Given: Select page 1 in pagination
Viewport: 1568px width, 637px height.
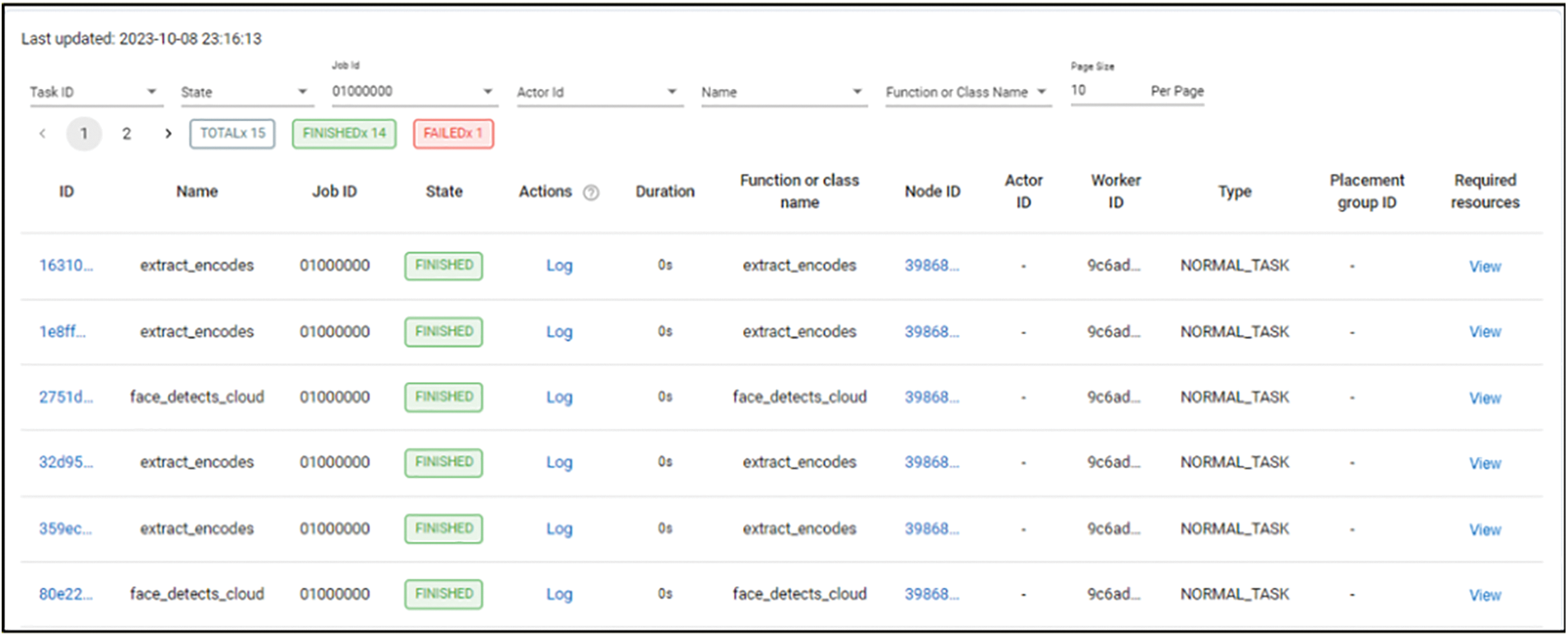Looking at the screenshot, I should click(84, 133).
